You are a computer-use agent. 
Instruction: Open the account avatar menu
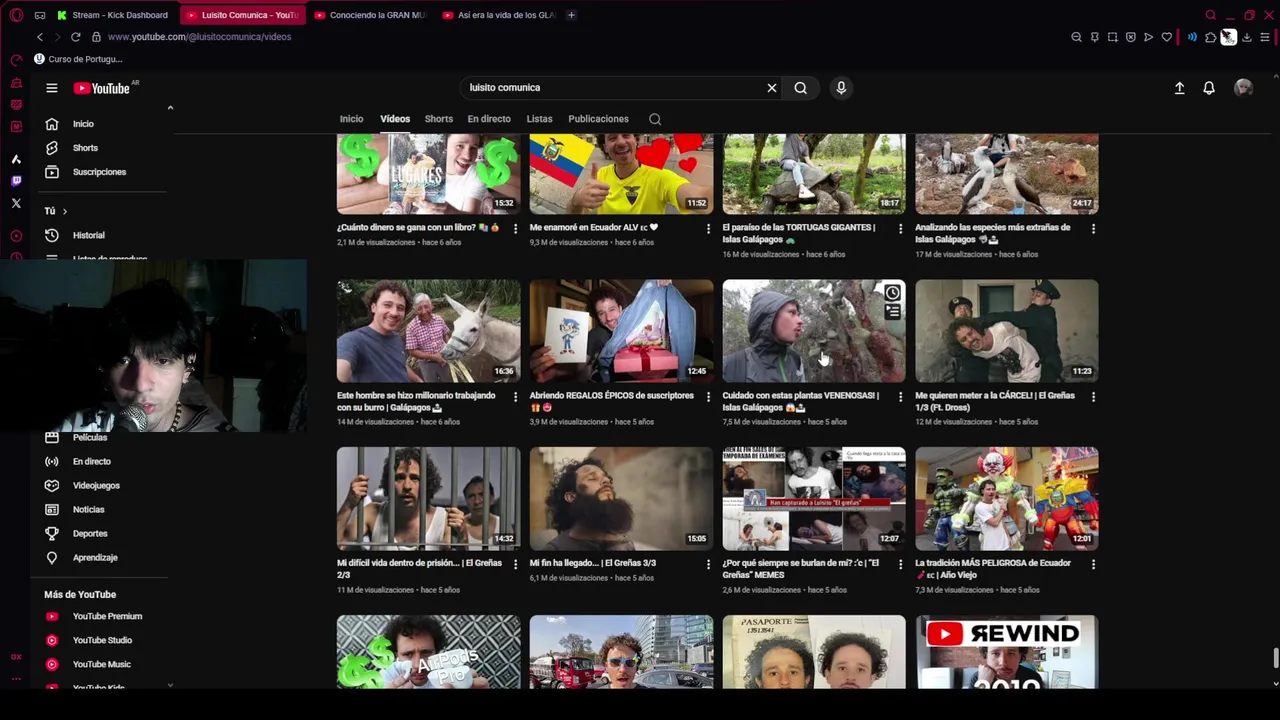point(1243,88)
